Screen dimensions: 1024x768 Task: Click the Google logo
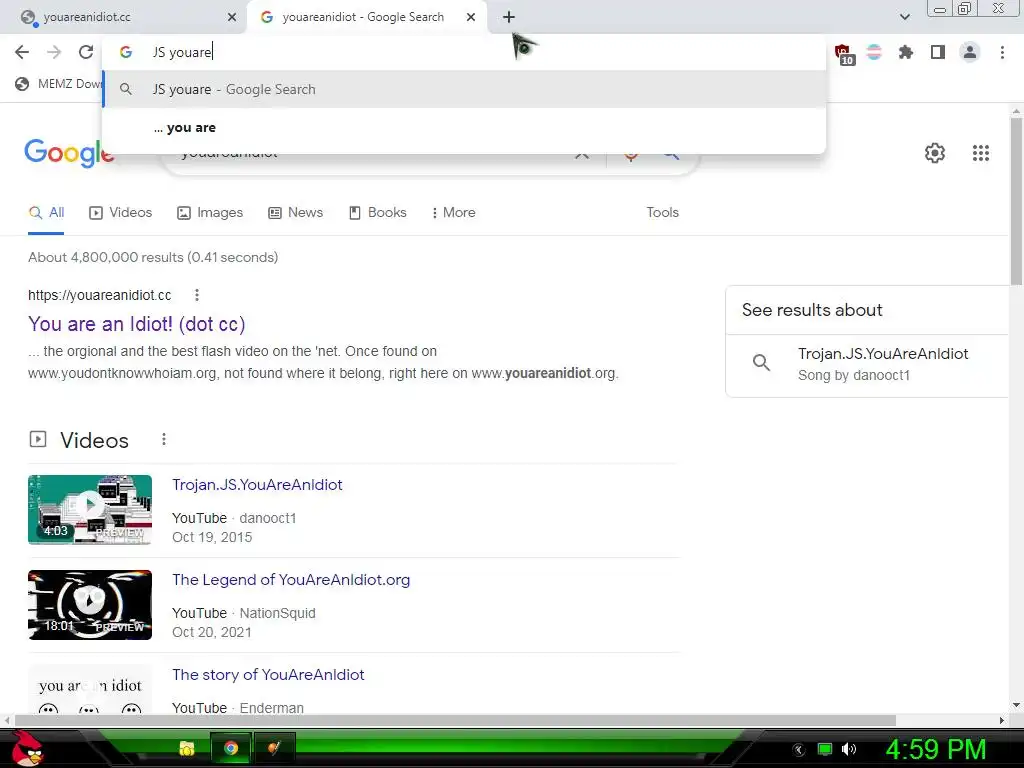pos(69,153)
